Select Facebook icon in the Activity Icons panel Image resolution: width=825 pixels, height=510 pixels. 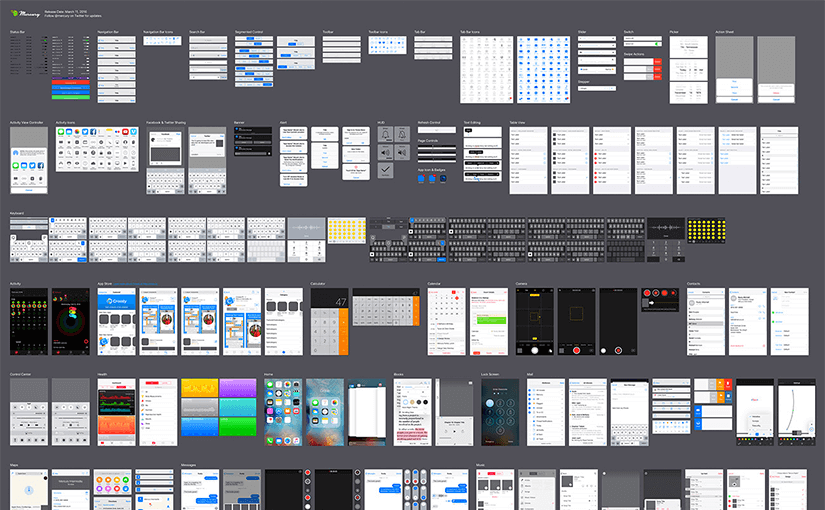93,132
